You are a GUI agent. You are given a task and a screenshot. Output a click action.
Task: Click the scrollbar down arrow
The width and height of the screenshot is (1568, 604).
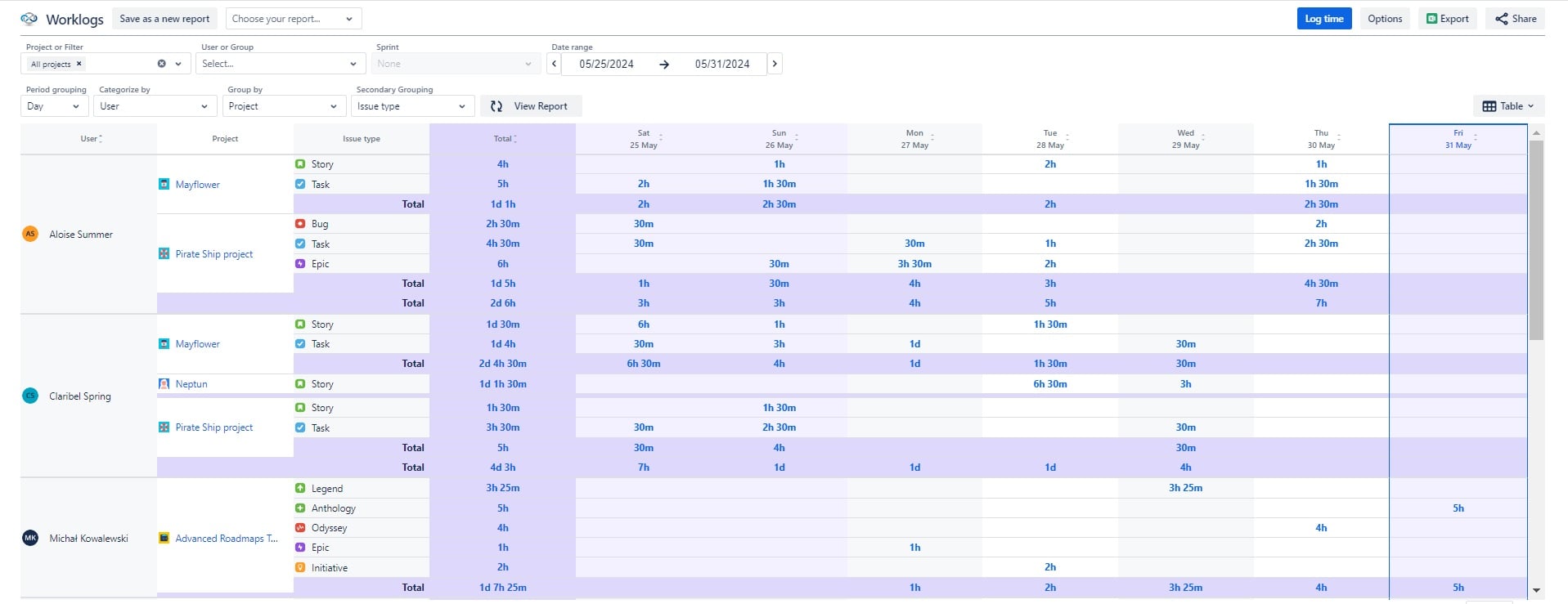[1536, 590]
